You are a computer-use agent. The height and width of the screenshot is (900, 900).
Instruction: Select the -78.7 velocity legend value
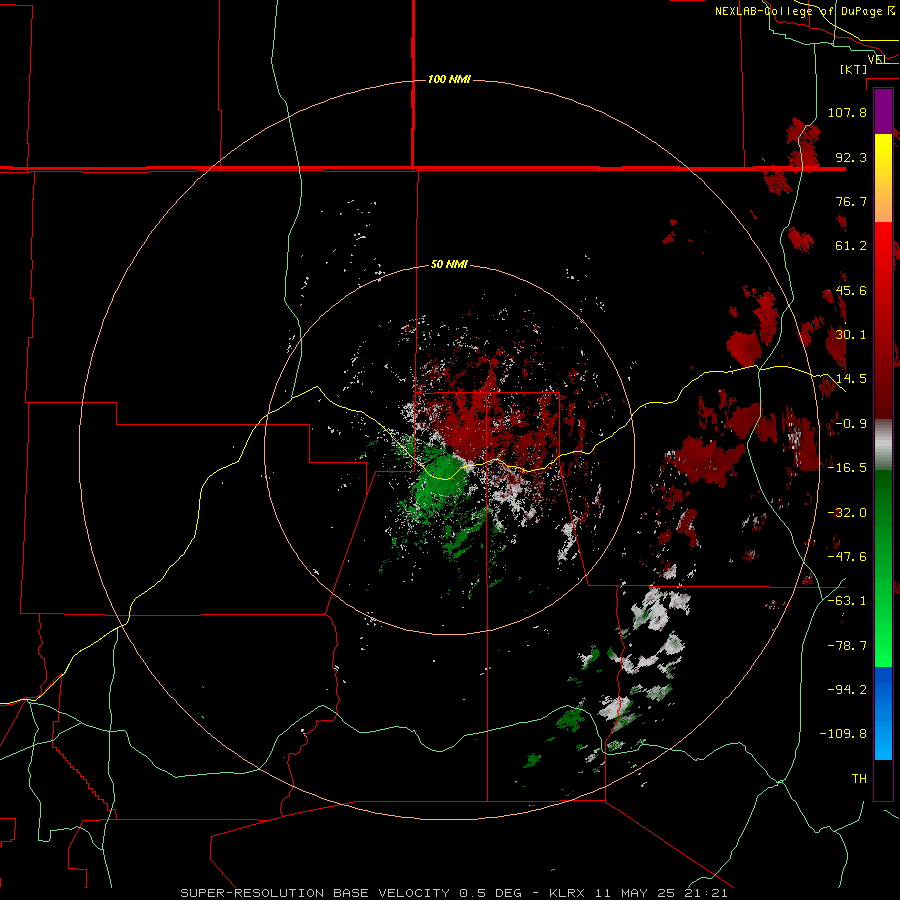[847, 646]
